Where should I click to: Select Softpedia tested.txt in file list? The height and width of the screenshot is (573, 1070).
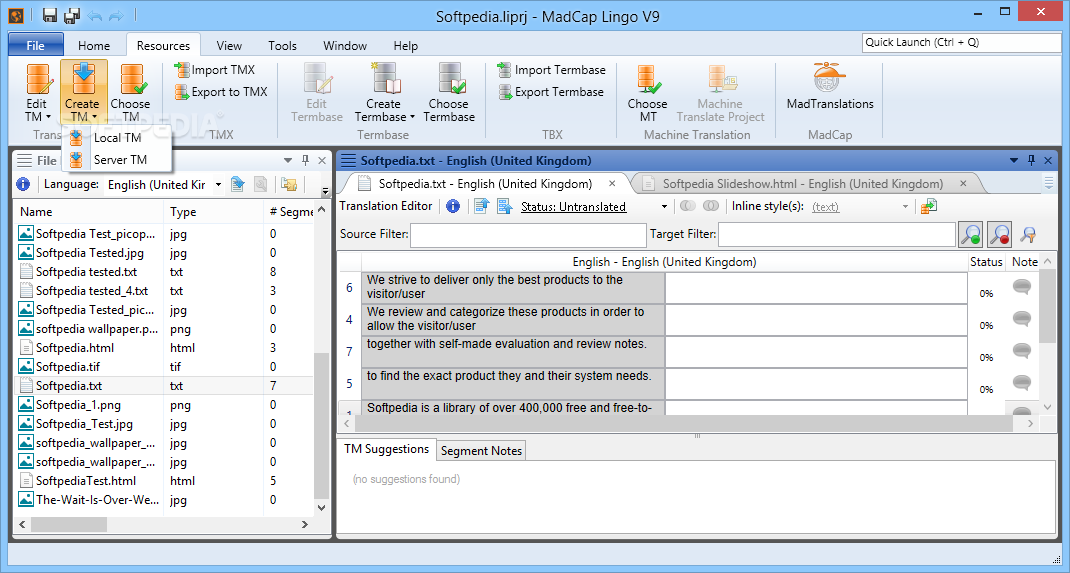tap(164, 271)
